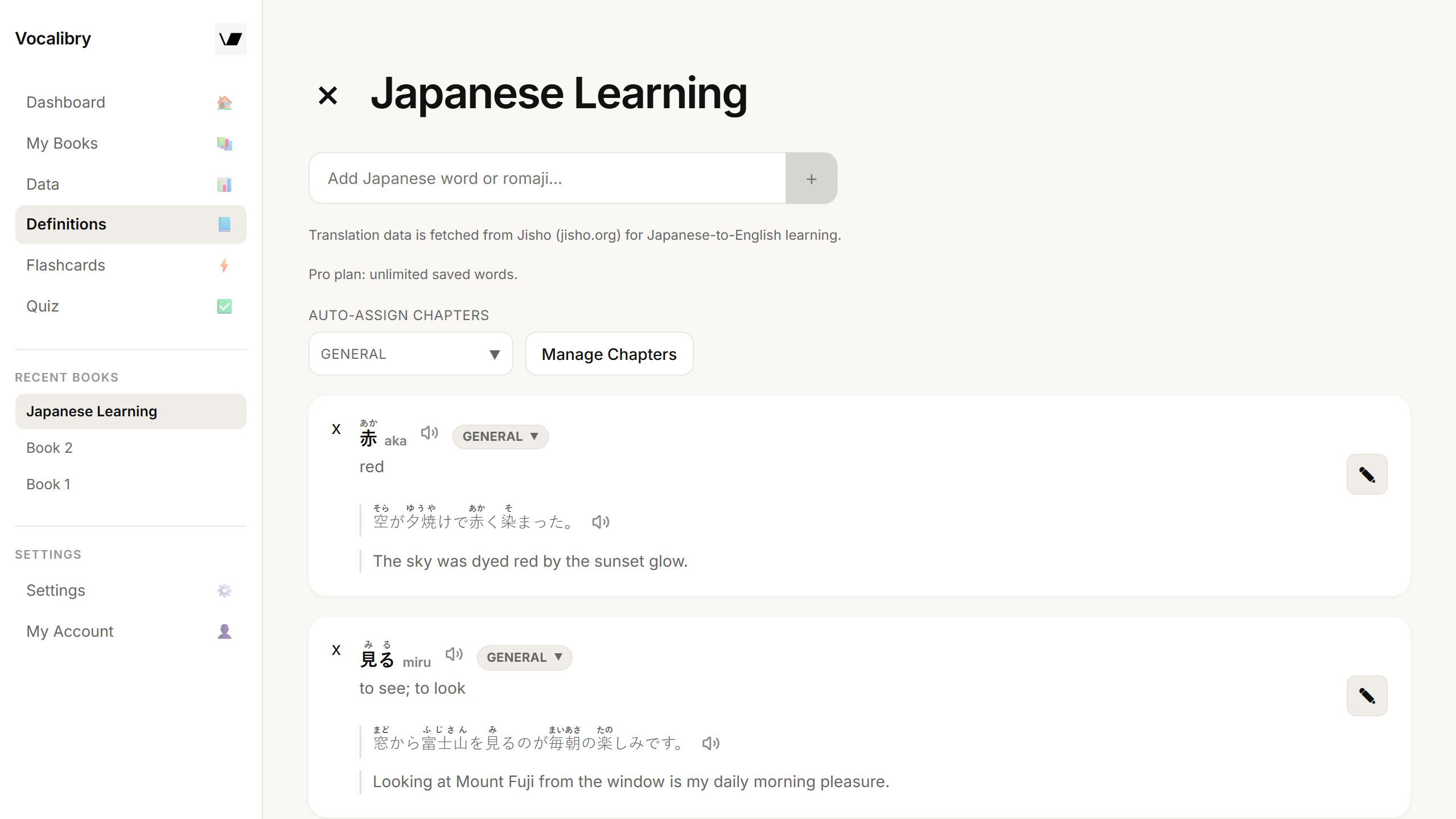The image size is (1456, 819).
Task: Play audio pronunciation for 赤 aka
Action: pos(429,433)
